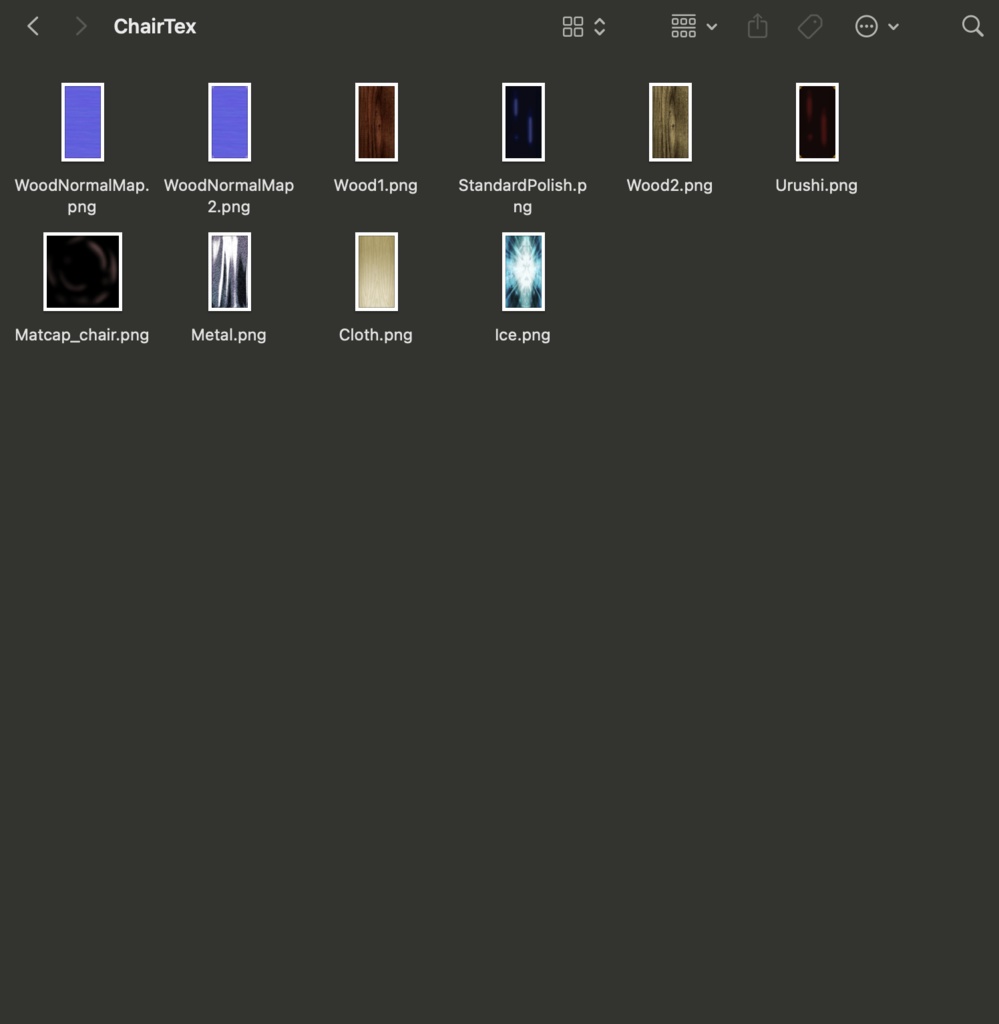Click the Matcap_chair.png file name
This screenshot has height=1024, width=999.
pos(82,334)
